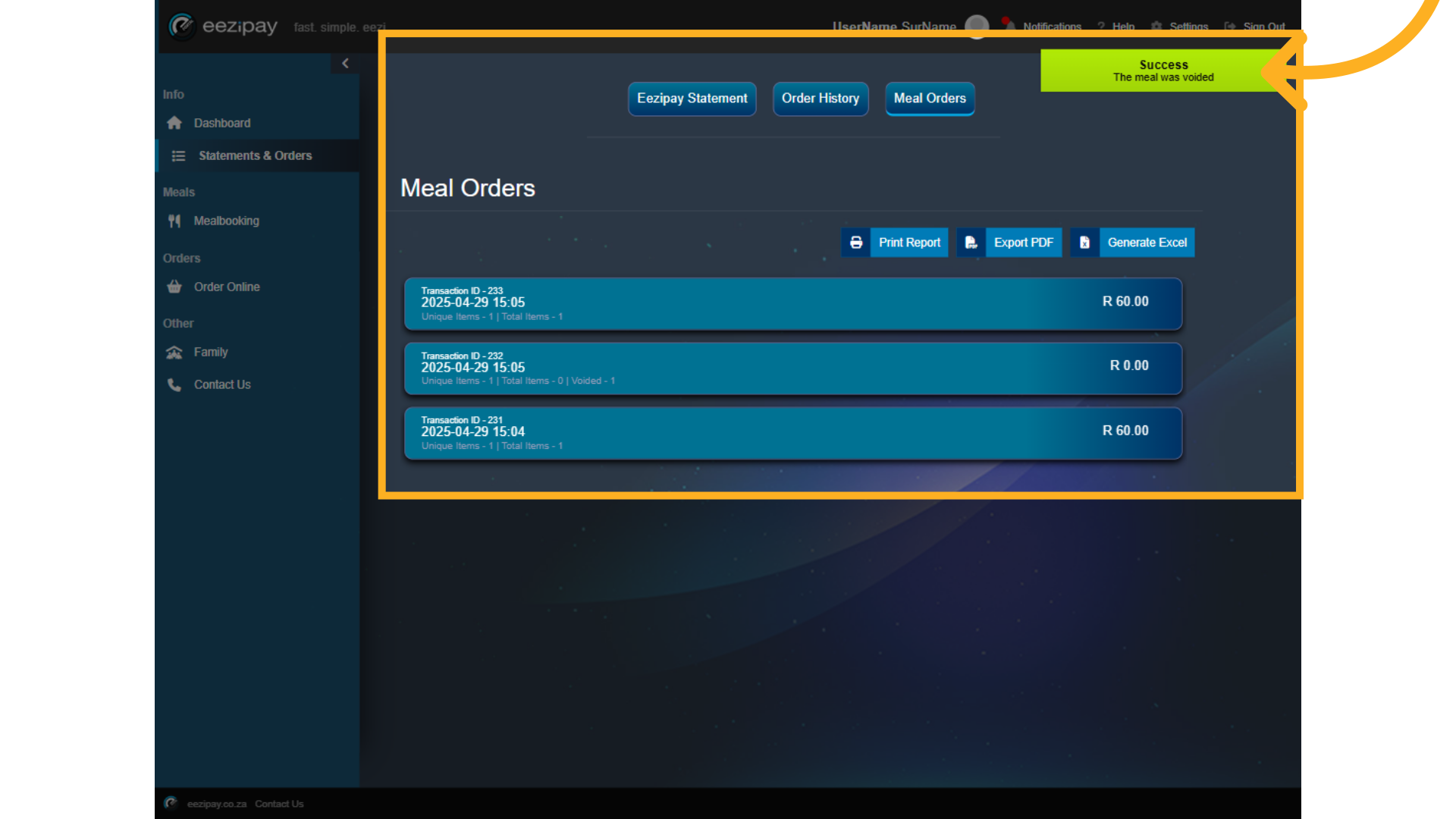
Task: Open the eezipay.co.za footer link
Action: 216,804
